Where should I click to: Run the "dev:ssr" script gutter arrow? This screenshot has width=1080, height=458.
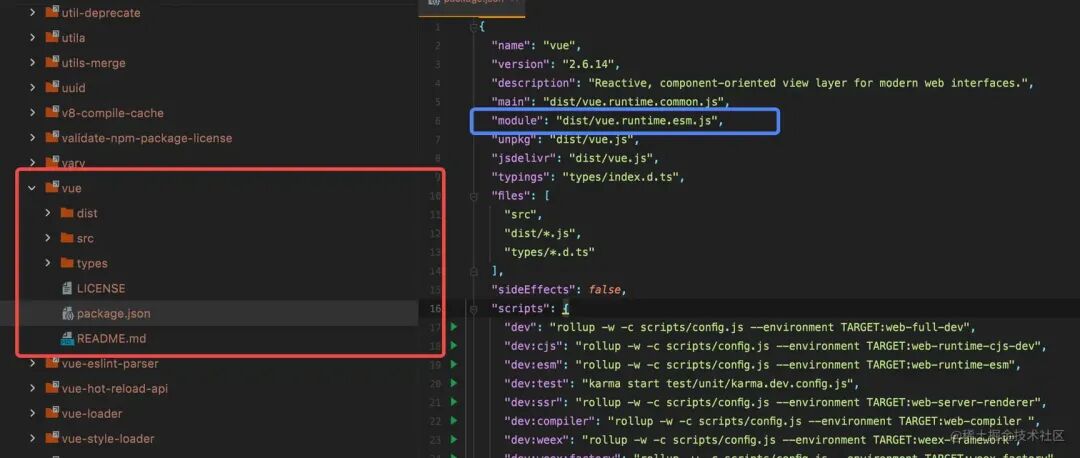[453, 402]
